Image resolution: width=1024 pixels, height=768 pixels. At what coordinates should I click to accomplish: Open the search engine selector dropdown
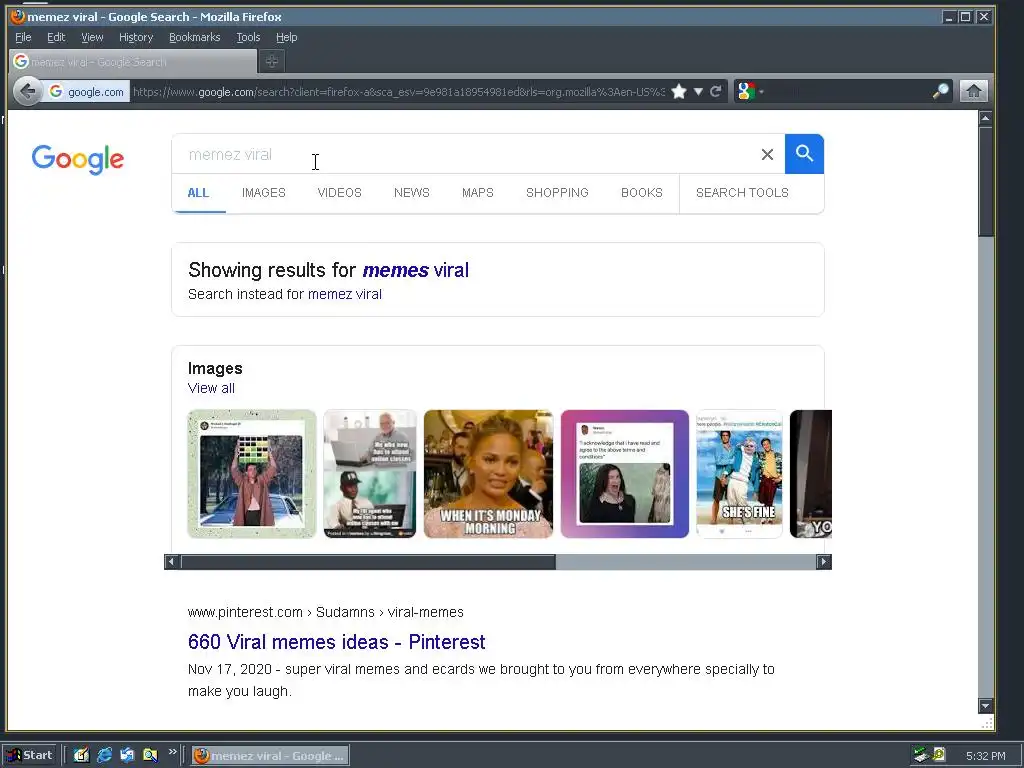pyautogui.click(x=750, y=91)
